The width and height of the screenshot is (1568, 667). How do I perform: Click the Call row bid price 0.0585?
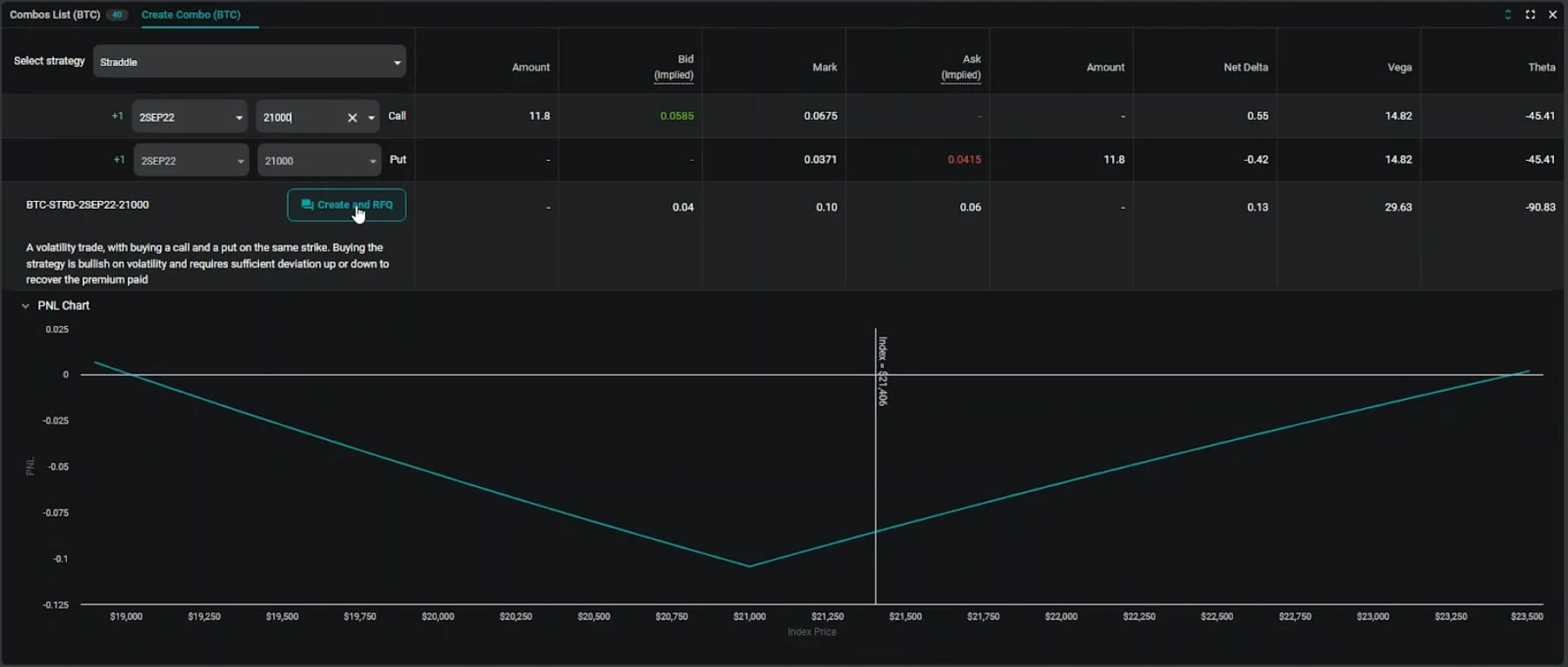point(677,116)
